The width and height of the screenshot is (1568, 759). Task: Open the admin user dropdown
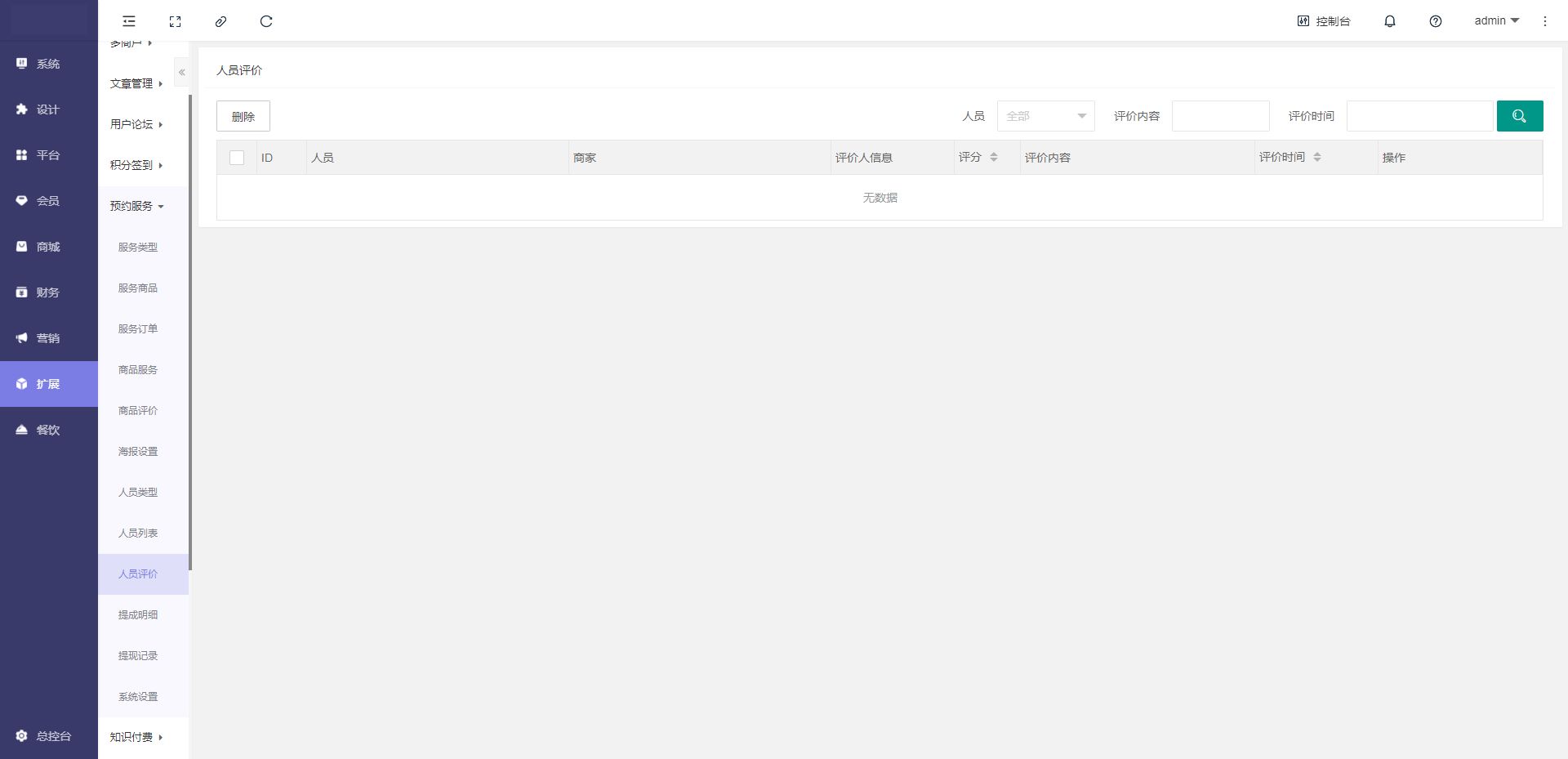tap(1496, 21)
